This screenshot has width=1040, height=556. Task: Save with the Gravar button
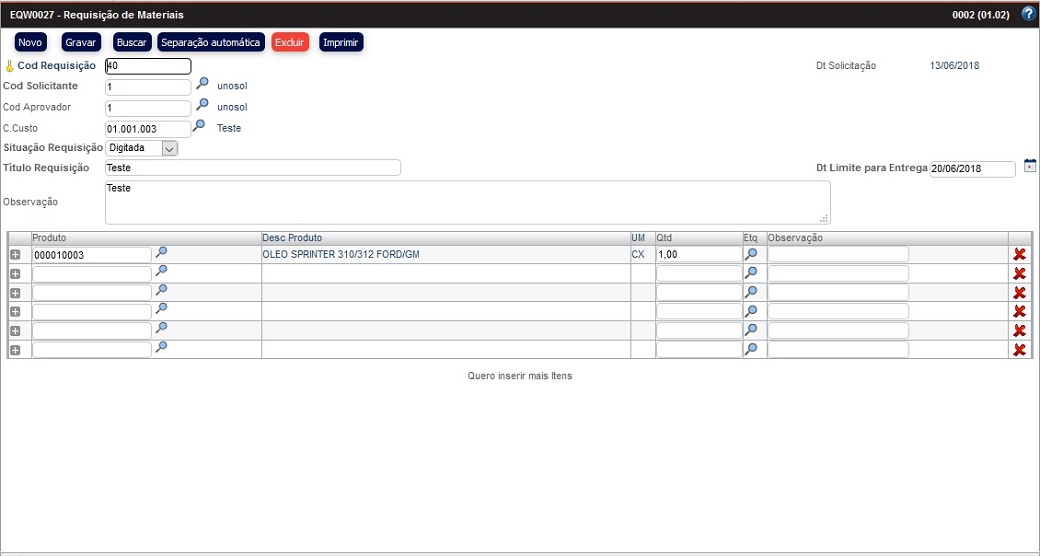click(81, 42)
